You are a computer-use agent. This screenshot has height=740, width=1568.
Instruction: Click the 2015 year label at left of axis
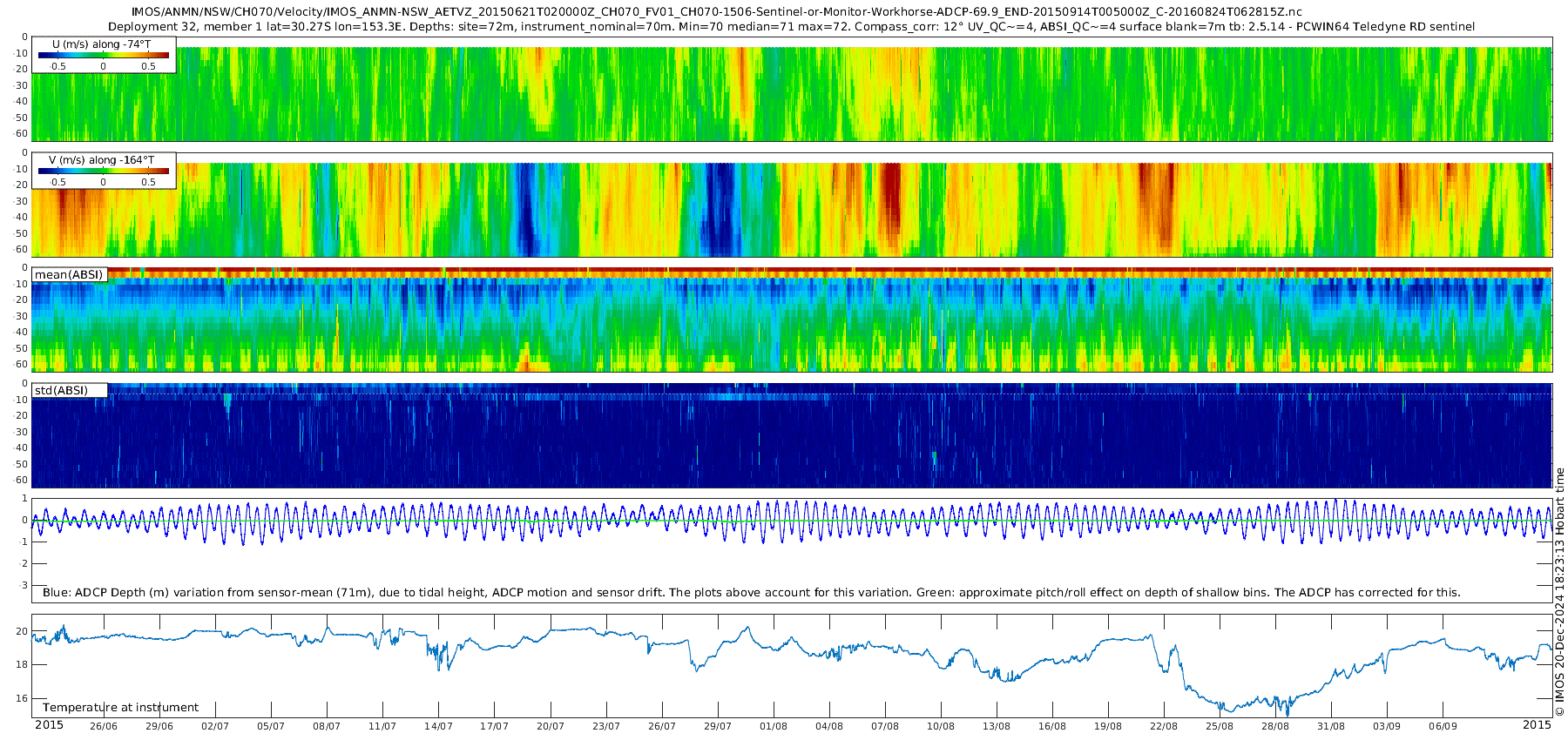click(49, 725)
